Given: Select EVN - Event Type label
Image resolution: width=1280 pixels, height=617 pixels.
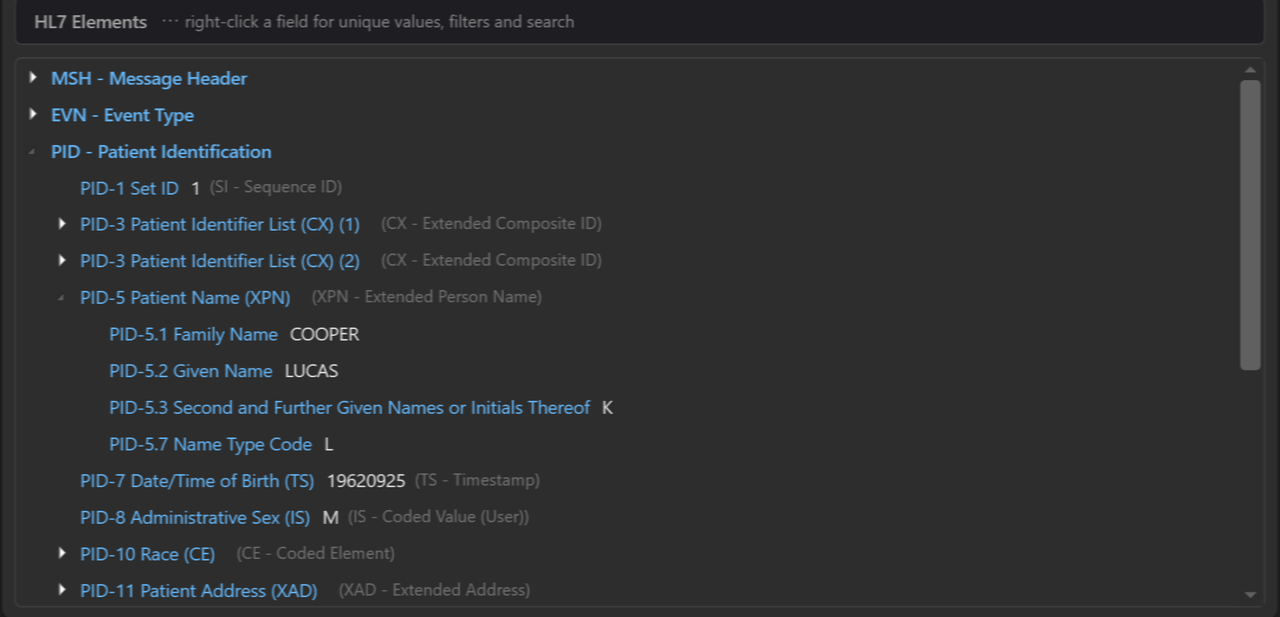Looking at the screenshot, I should (x=122, y=115).
